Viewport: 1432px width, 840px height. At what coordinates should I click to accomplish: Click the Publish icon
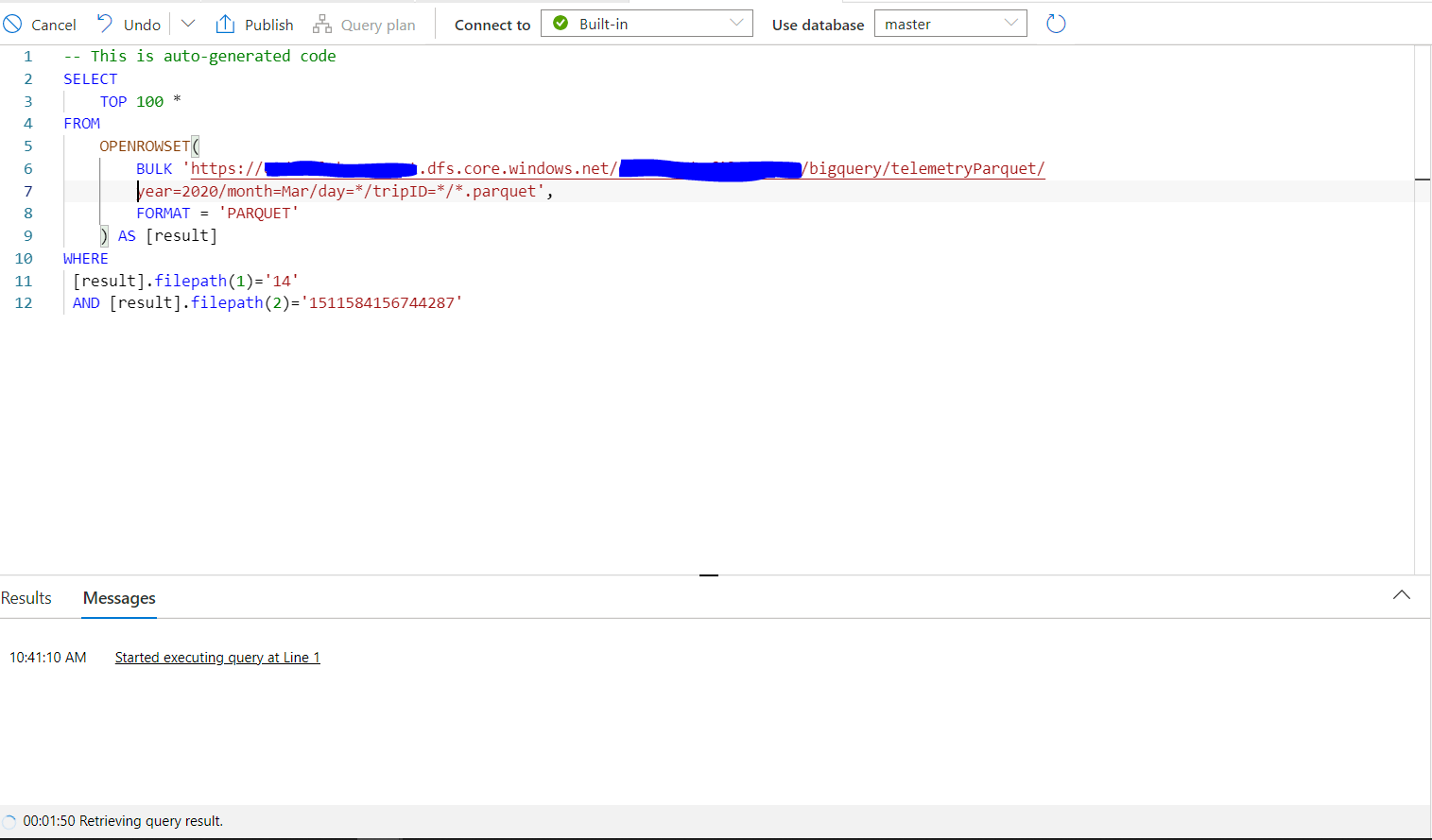(224, 23)
